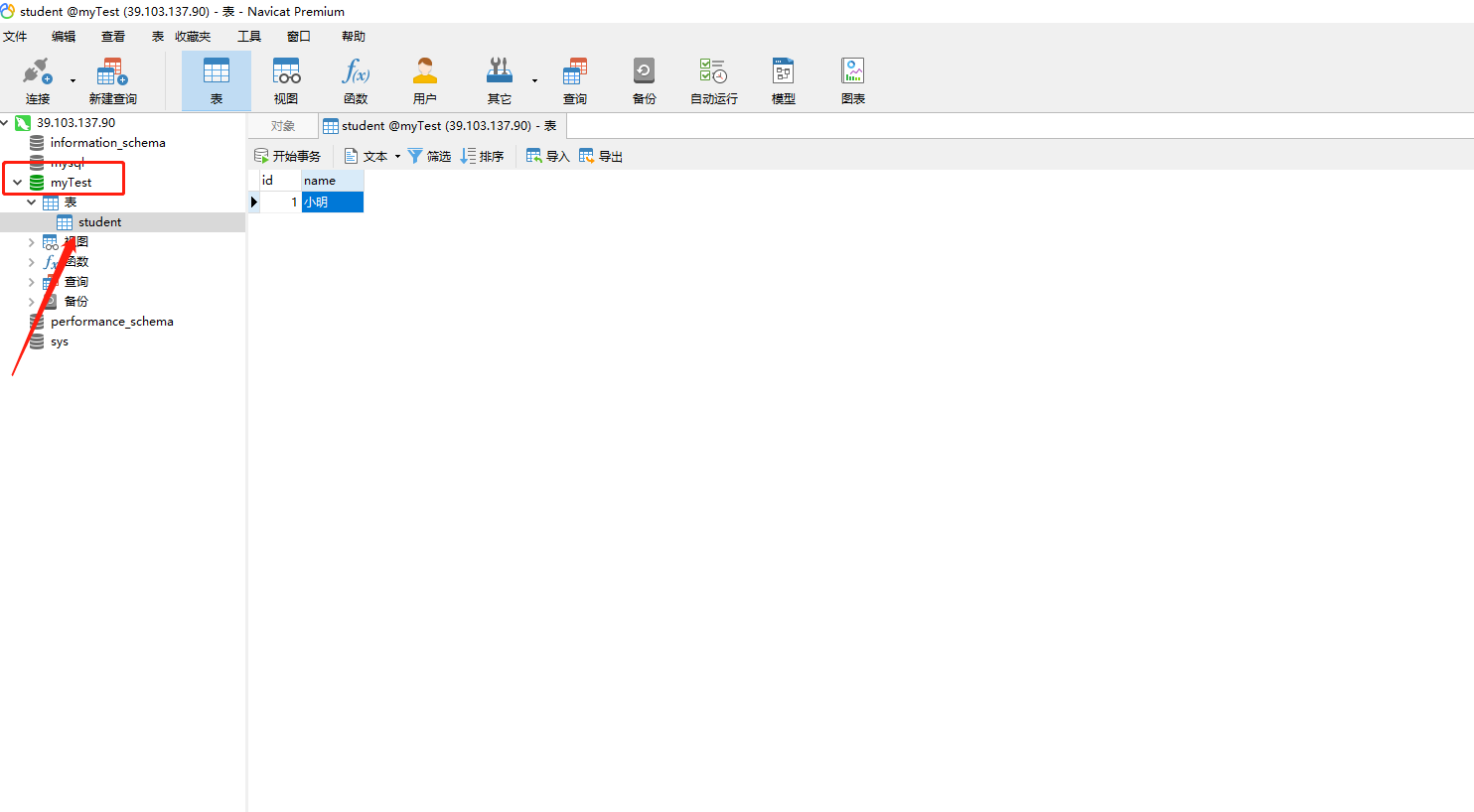The image size is (1474, 812).
Task: Click Begin Transaction (开始事务) button
Action: [288, 156]
